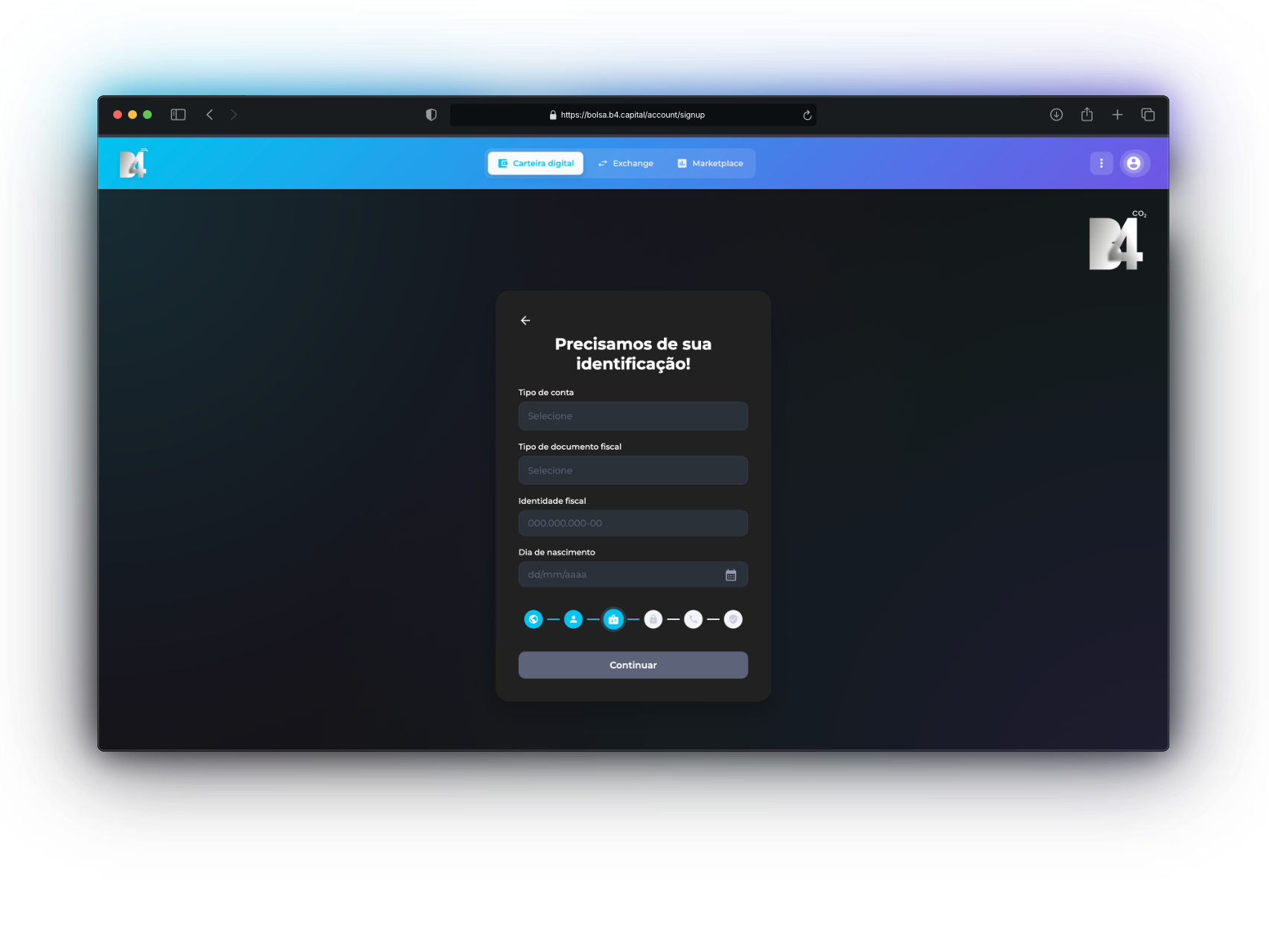Go back using the form's left arrow
Image resolution: width=1269 pixels, height=952 pixels.
(x=525, y=321)
